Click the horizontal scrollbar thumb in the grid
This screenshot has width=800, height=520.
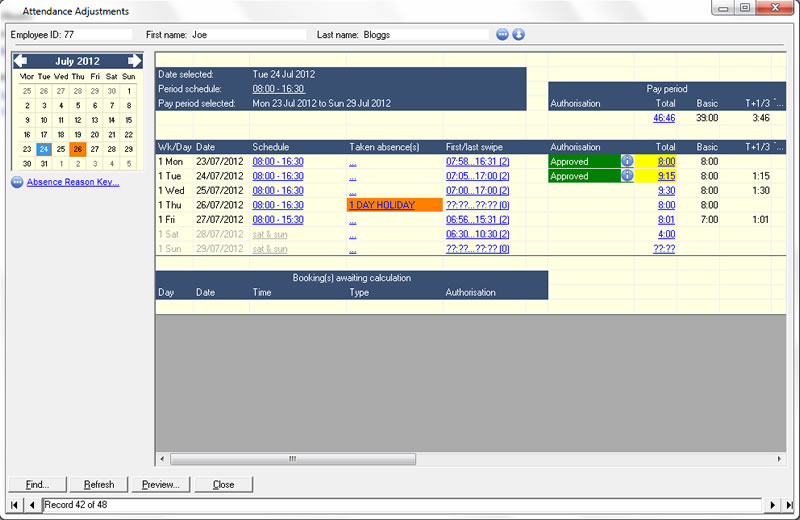click(x=292, y=460)
